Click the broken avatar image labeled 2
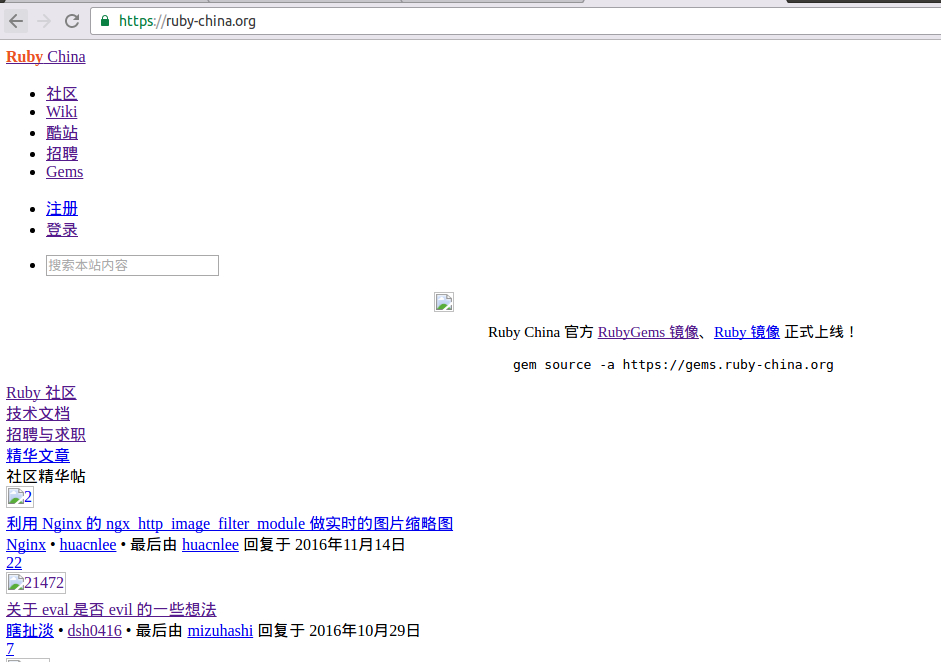941x662 pixels. tap(20, 497)
